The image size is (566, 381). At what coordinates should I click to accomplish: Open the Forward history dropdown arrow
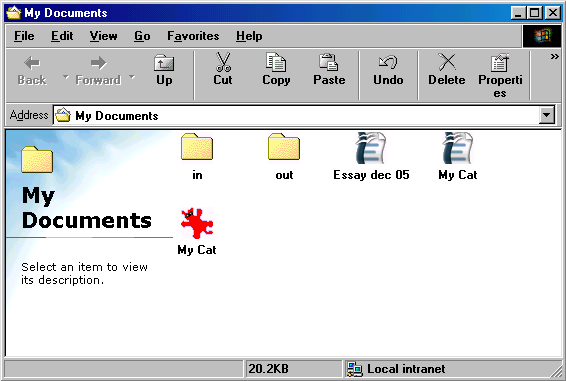[132, 77]
